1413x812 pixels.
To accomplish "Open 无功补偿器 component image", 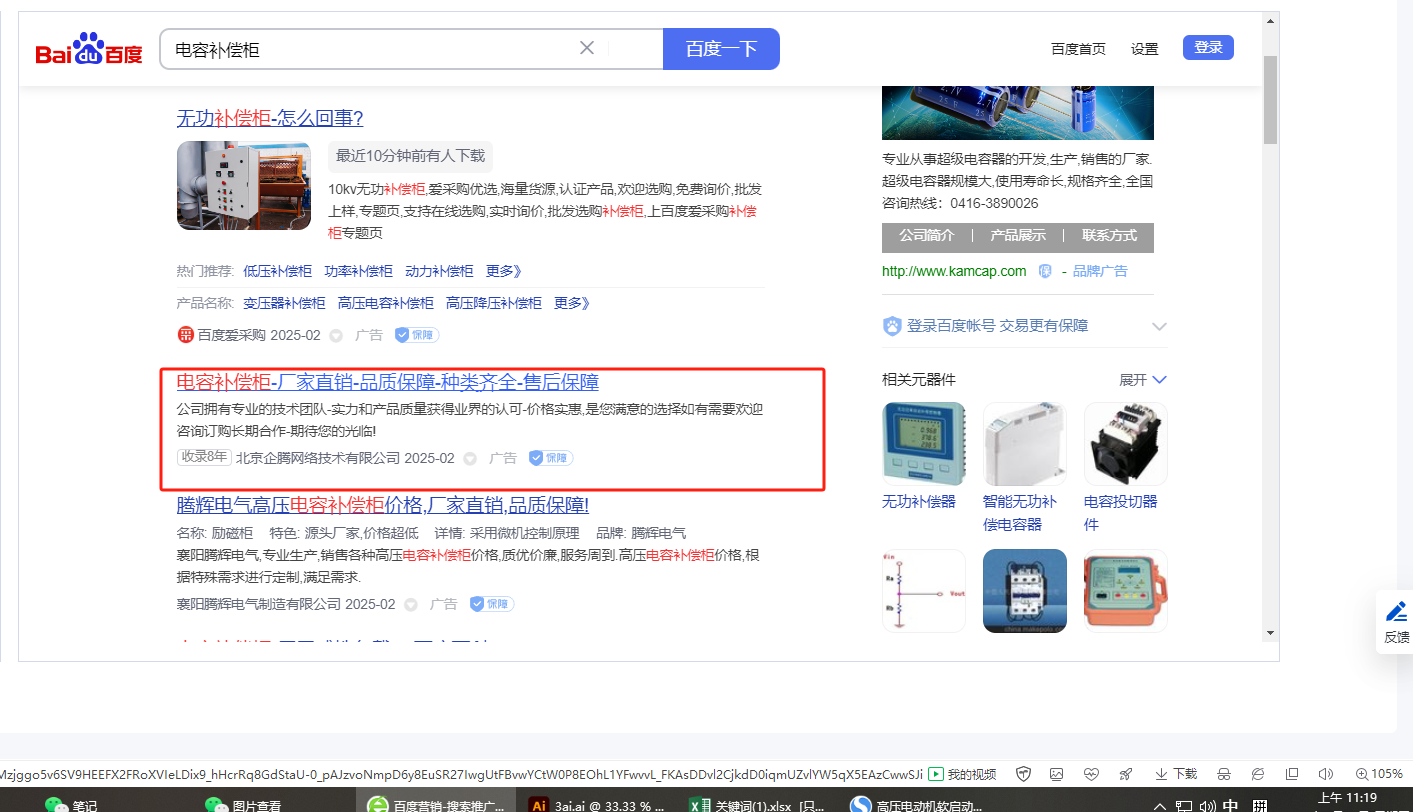I will [x=924, y=444].
